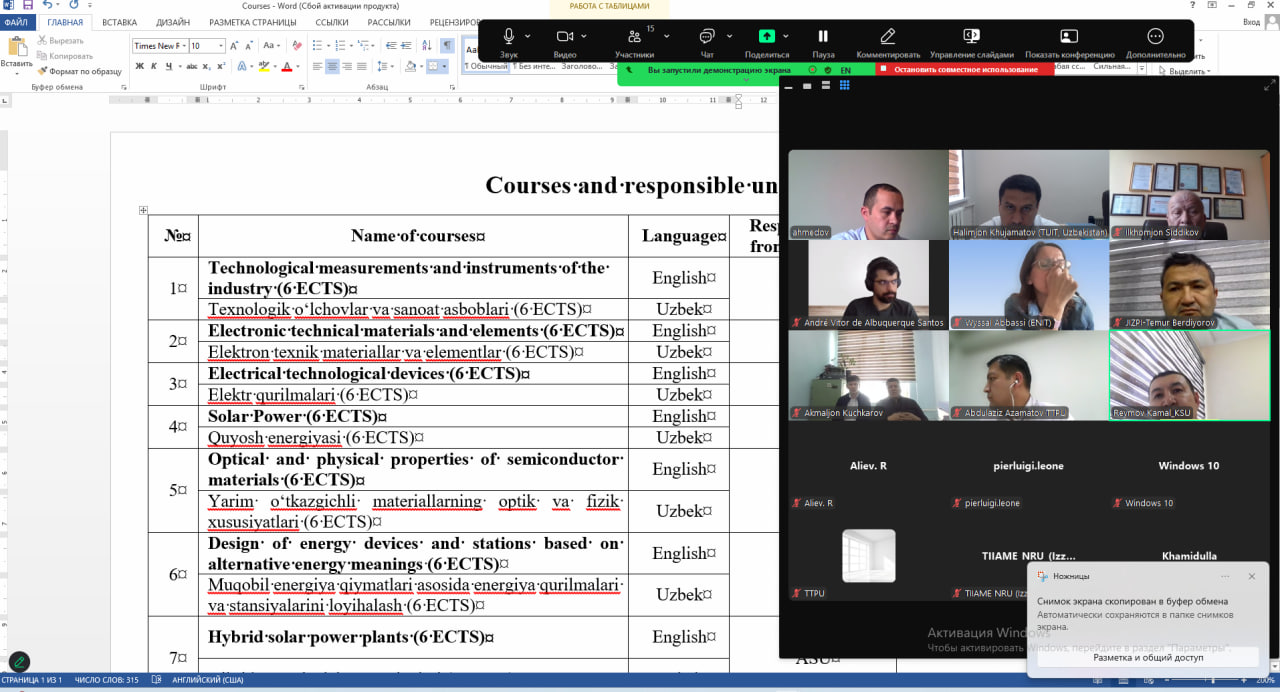Apply the red font color

[287, 66]
